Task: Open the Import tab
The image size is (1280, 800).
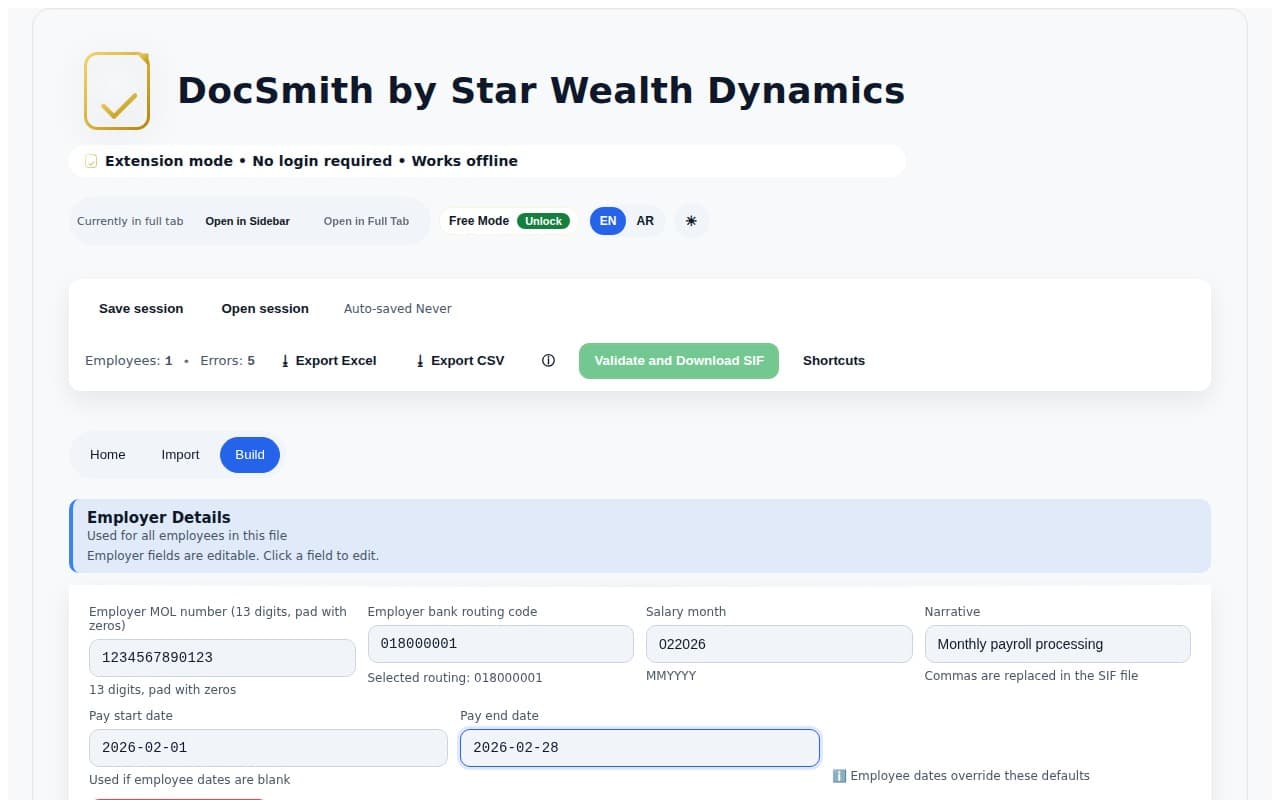Action: click(180, 455)
